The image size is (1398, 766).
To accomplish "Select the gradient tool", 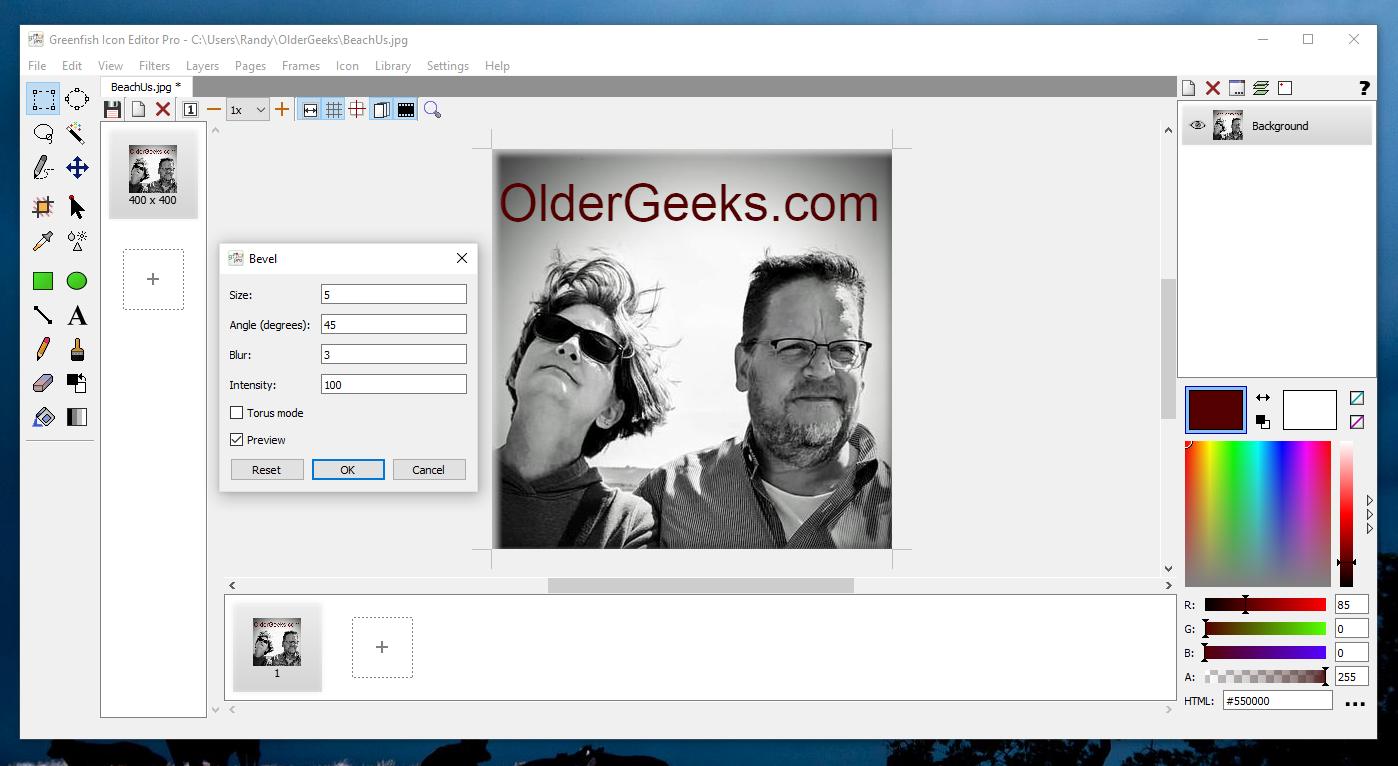I will (77, 417).
